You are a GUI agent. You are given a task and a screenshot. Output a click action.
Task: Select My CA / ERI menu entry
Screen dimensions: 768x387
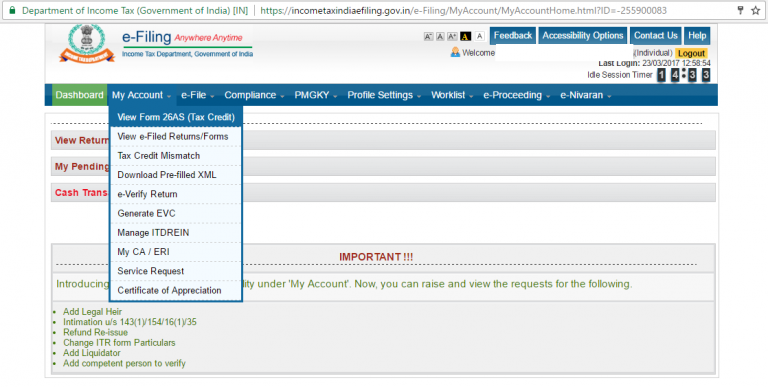click(x=176, y=252)
